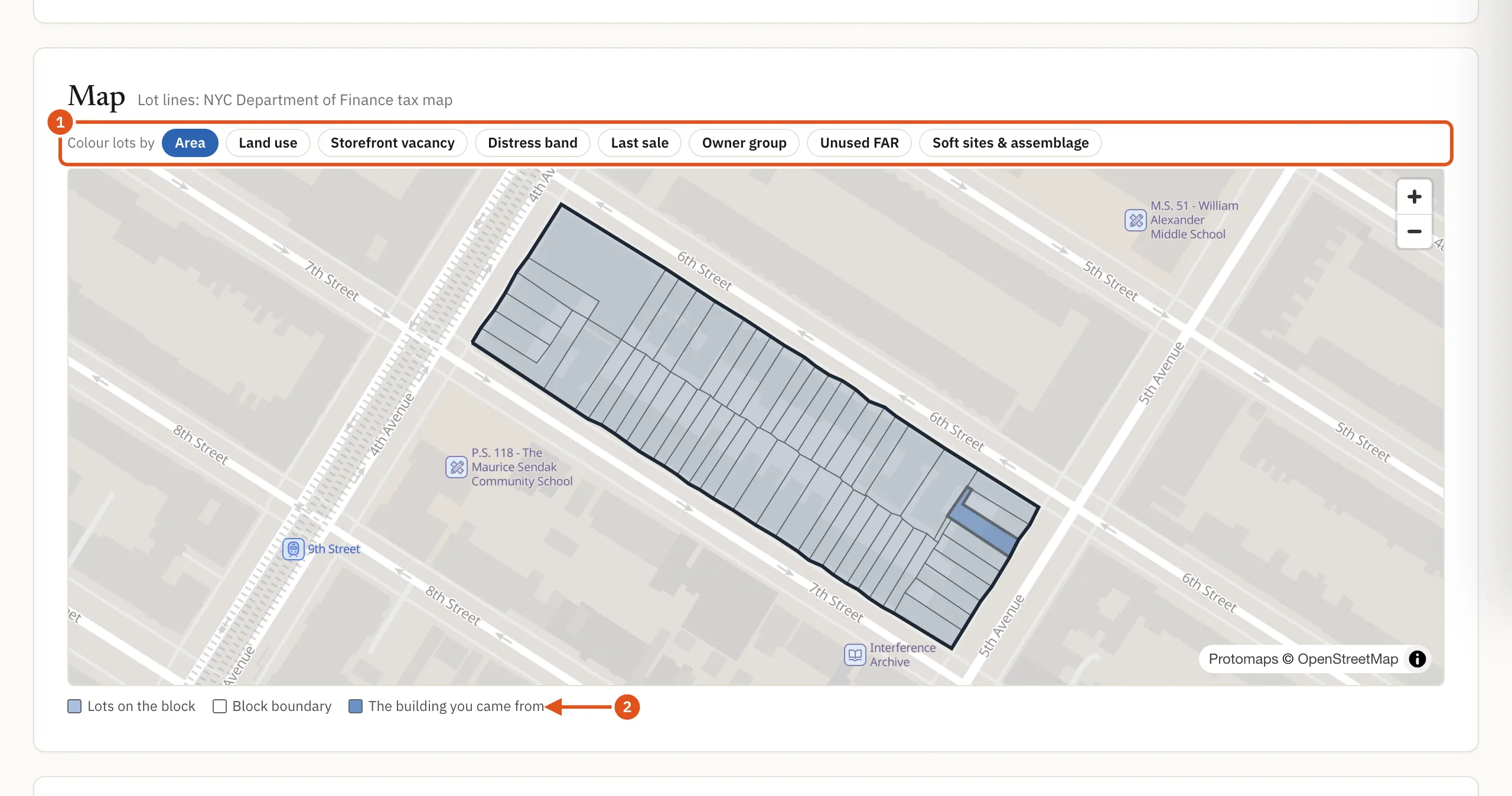Click 'The building you came from' legend text
The image size is (1512, 796).
(456, 706)
